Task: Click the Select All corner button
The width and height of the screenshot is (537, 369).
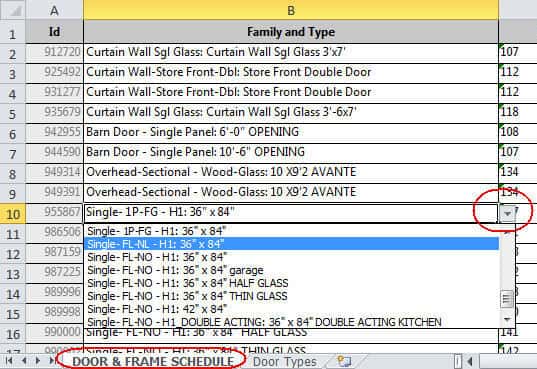Action: coord(13,10)
